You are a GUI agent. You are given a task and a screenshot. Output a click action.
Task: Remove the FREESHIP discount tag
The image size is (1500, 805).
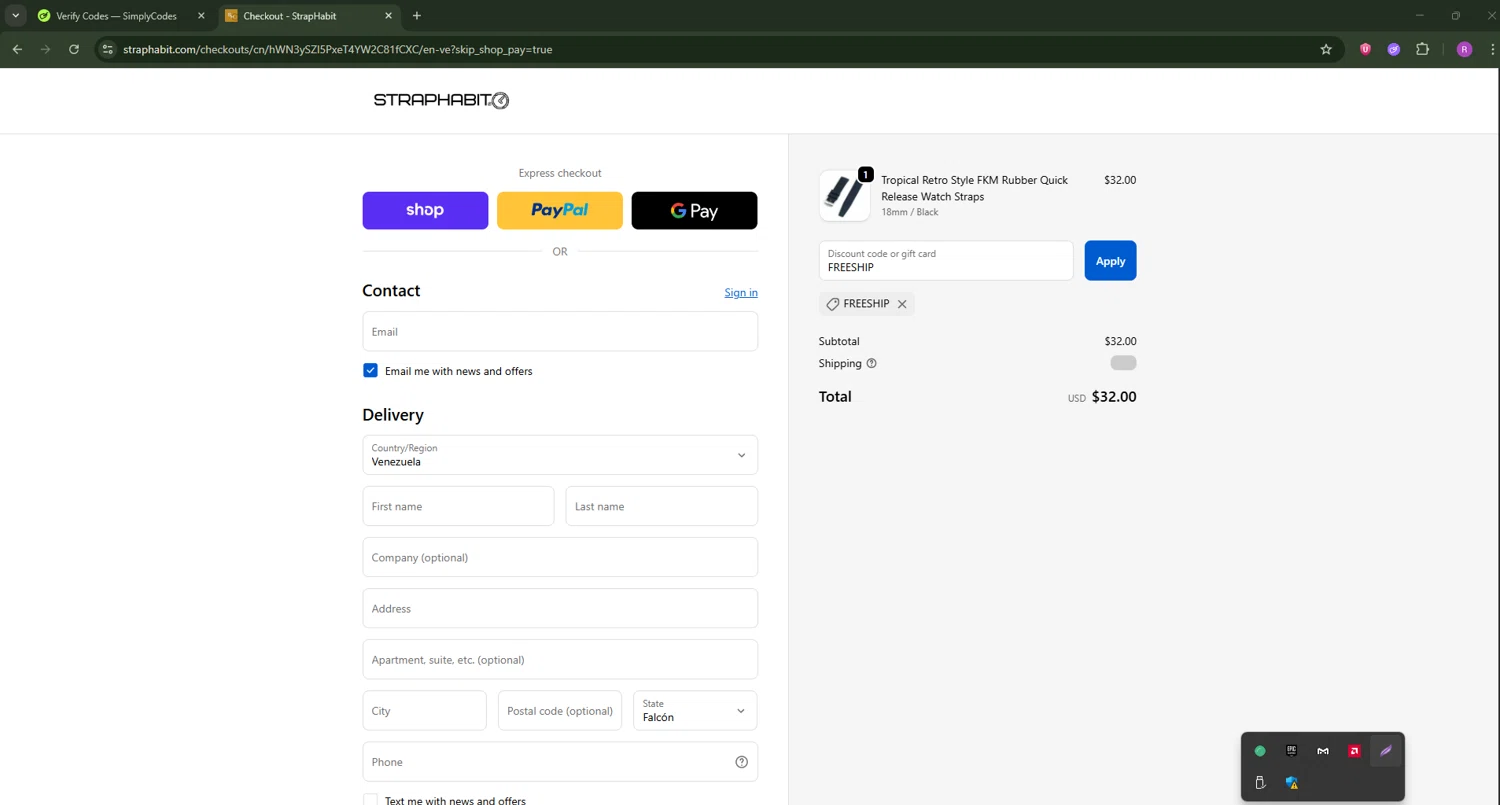902,304
